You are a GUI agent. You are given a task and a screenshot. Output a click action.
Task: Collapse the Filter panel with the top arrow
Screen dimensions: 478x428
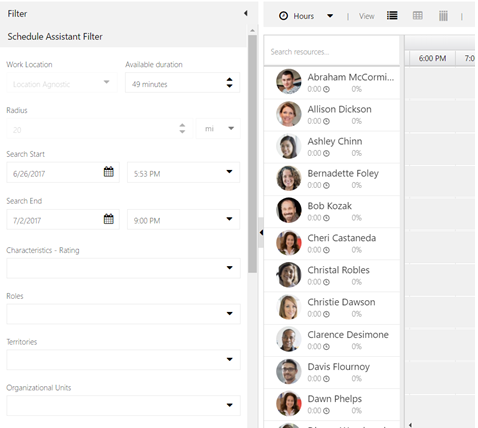[246, 13]
